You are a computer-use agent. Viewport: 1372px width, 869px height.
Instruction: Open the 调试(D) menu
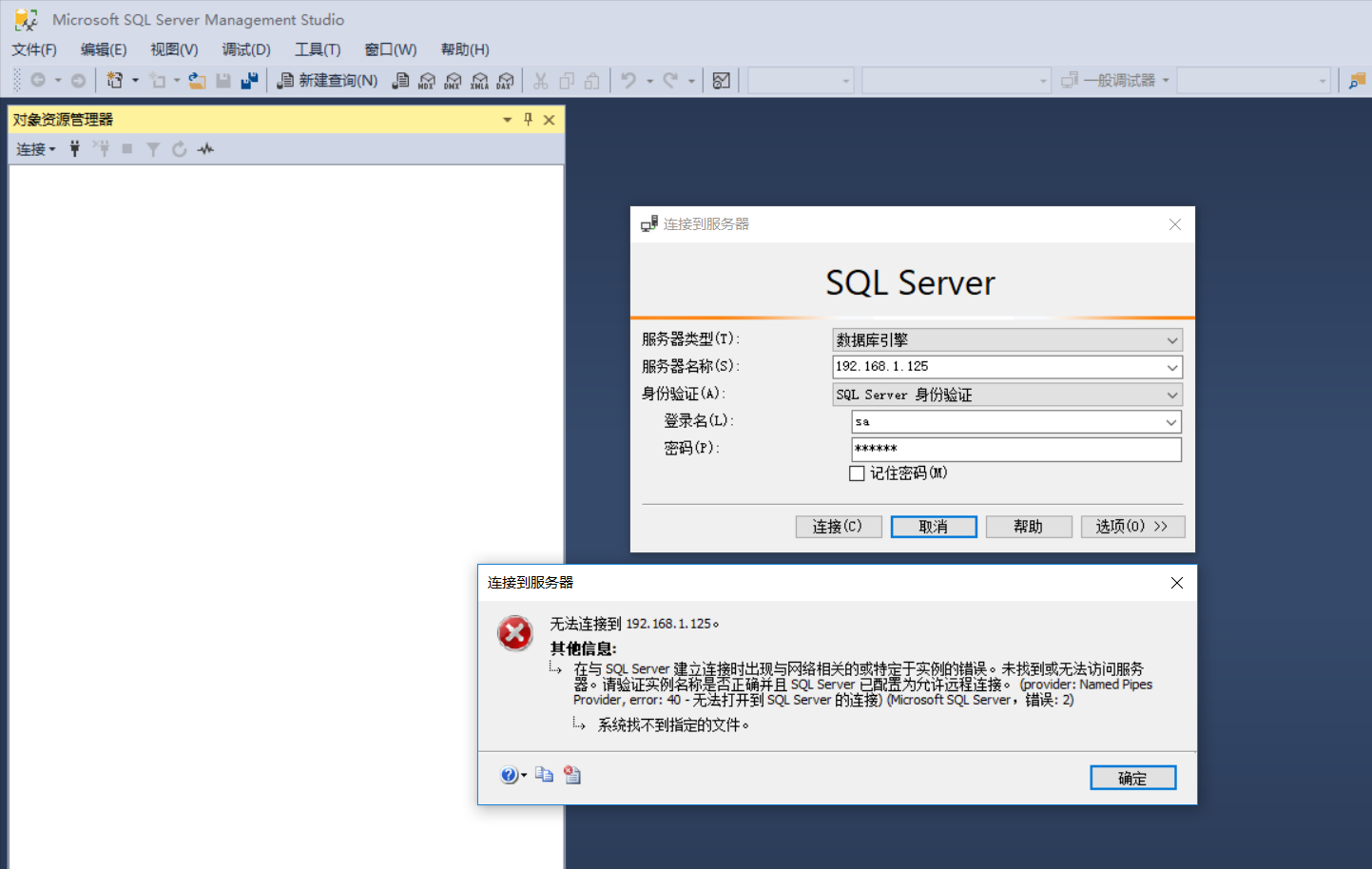[x=245, y=49]
